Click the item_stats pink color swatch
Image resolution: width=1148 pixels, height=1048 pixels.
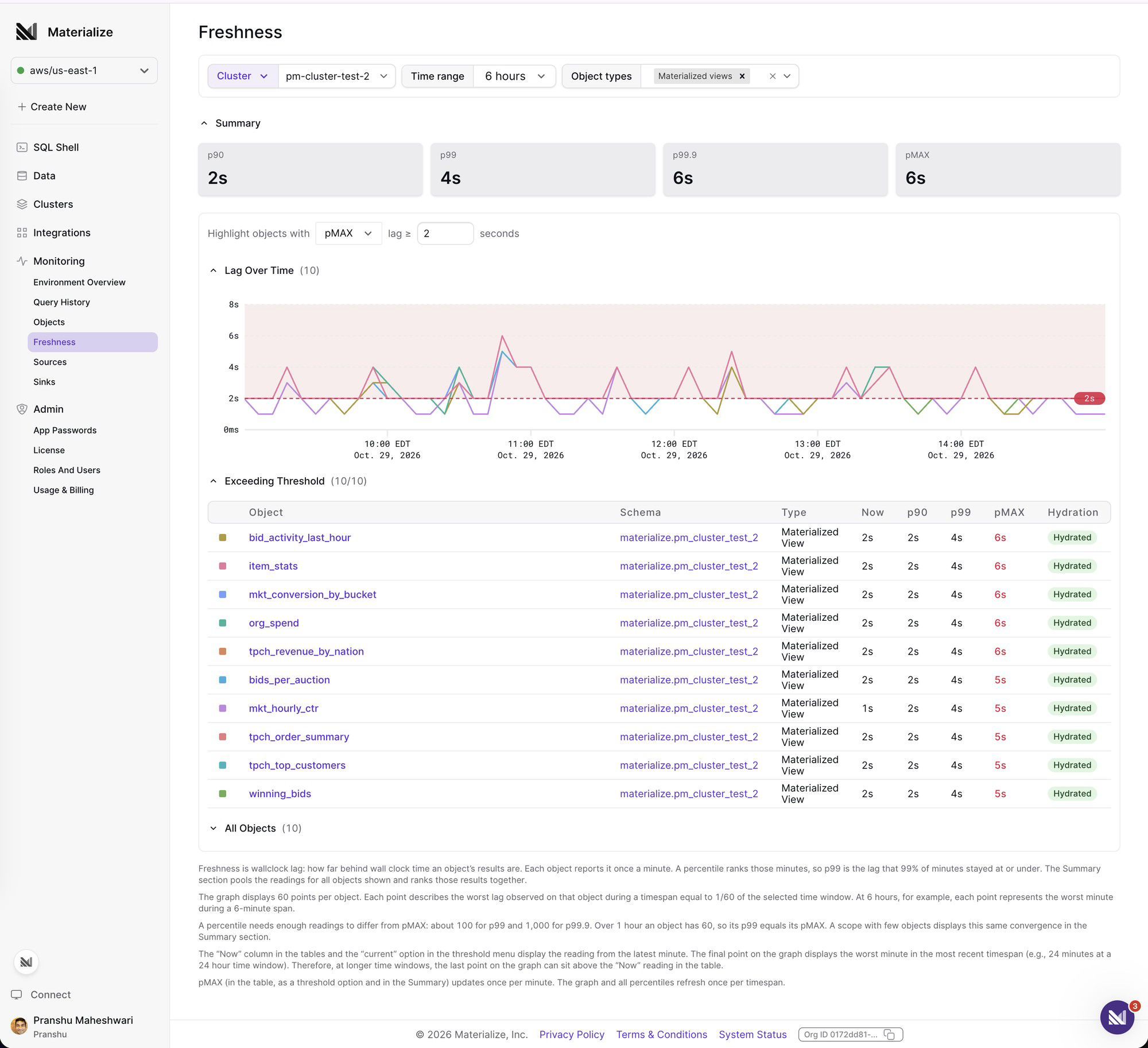click(x=223, y=566)
